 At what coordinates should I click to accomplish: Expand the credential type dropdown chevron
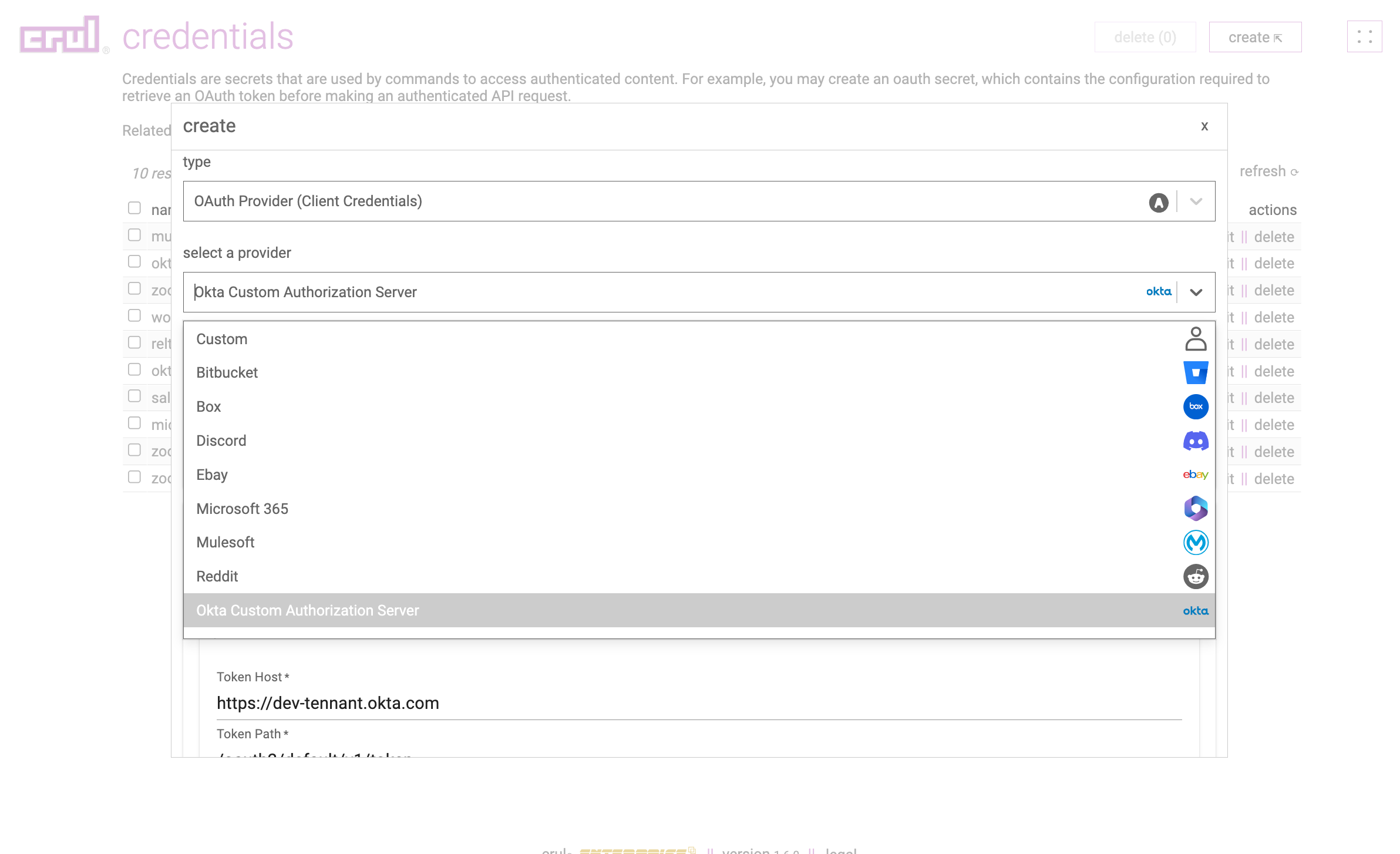1196,201
